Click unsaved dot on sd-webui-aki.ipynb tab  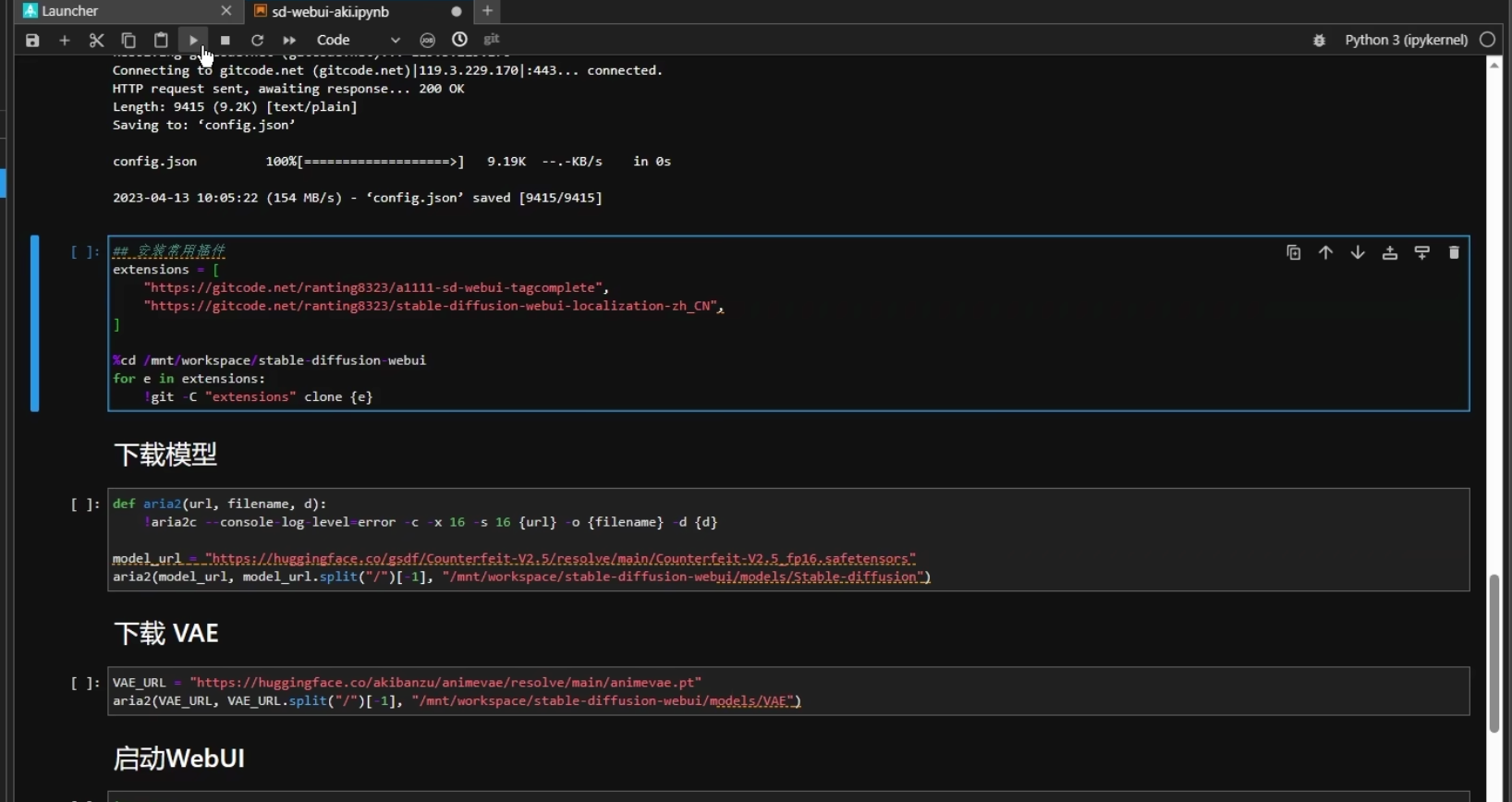click(x=457, y=12)
